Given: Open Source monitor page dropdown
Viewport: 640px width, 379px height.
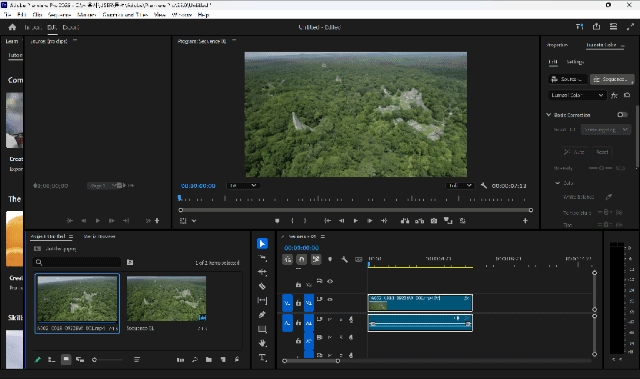Looking at the screenshot, I should pos(104,186).
